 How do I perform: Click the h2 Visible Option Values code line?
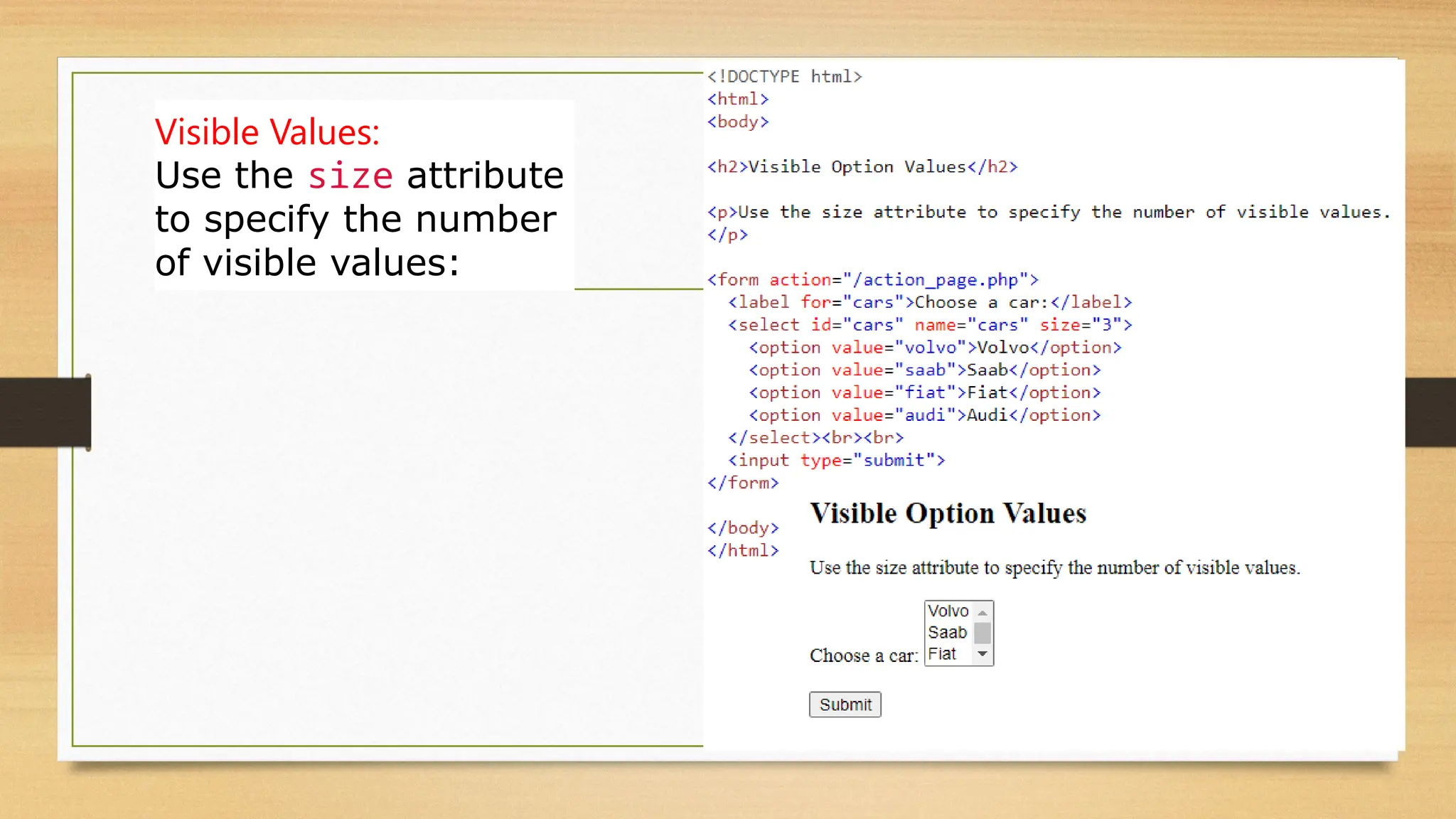pyautogui.click(x=862, y=167)
